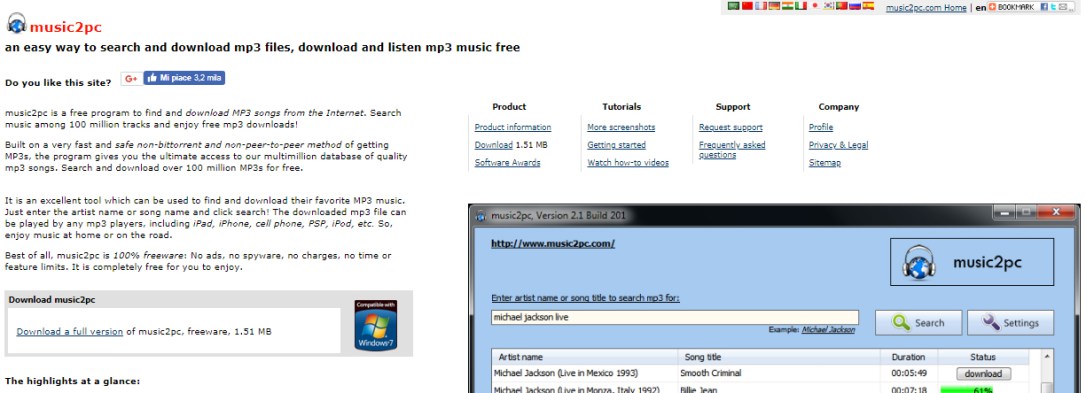Click the Company column heading

839,107
